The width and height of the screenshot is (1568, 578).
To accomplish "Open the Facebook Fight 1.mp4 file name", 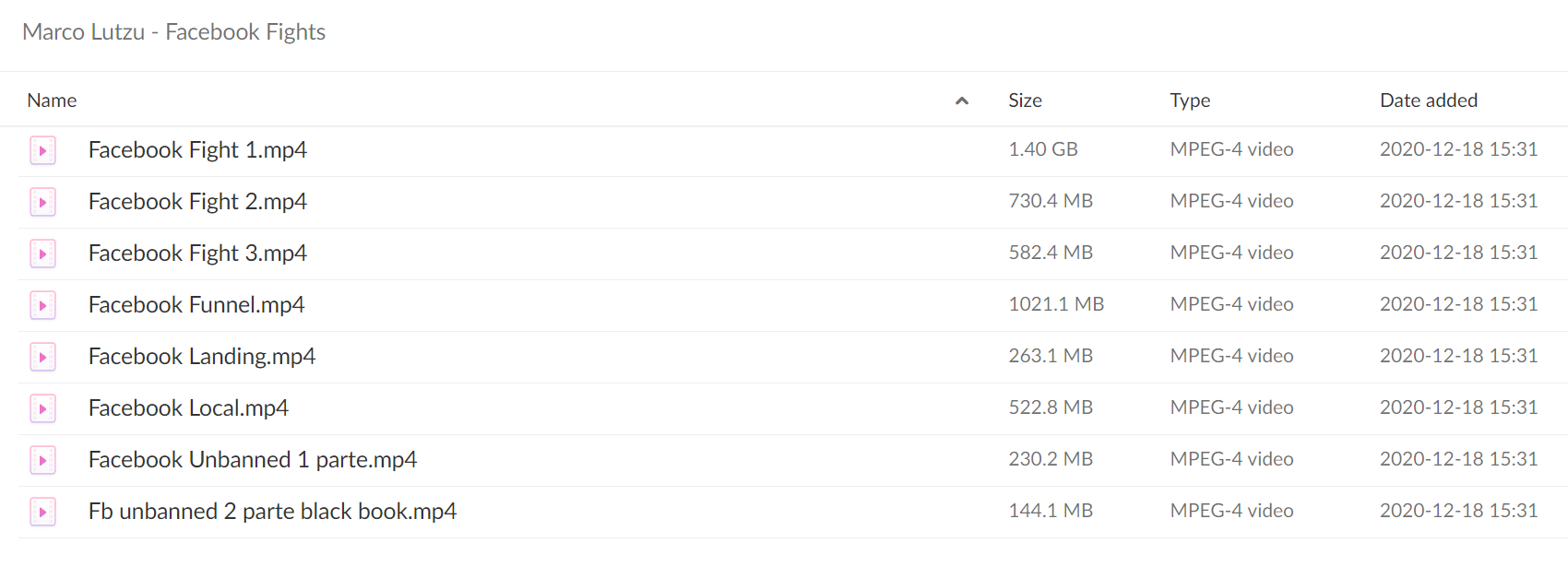I will (x=197, y=150).
